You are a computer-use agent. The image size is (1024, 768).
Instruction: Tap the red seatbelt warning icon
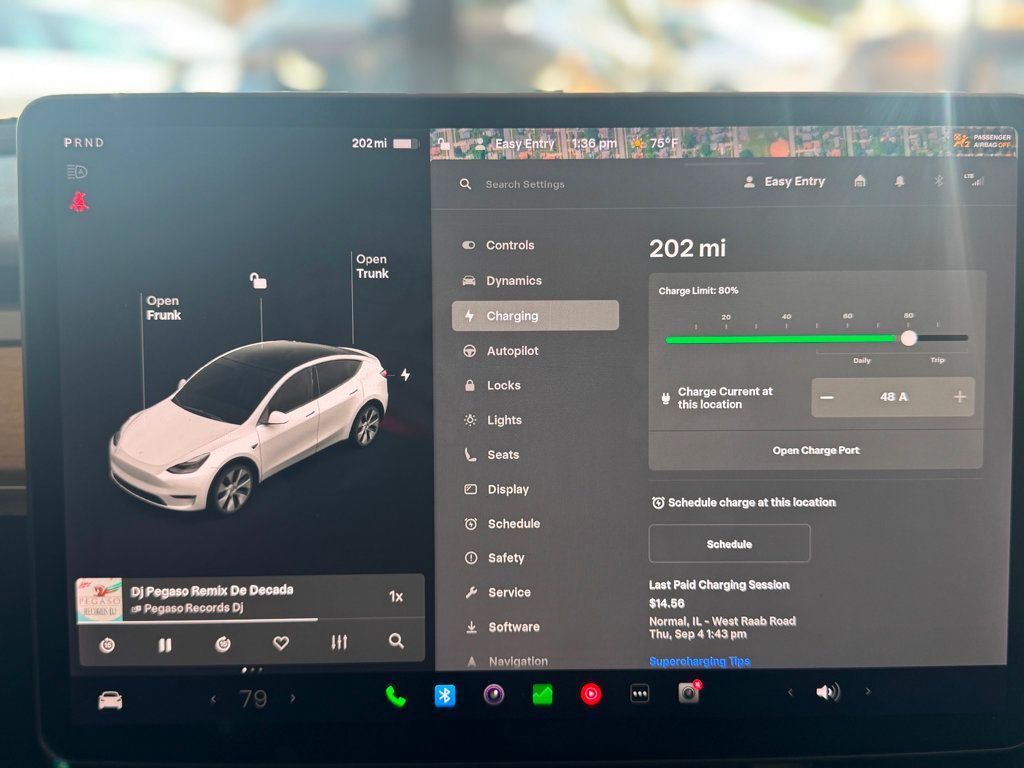coord(79,202)
